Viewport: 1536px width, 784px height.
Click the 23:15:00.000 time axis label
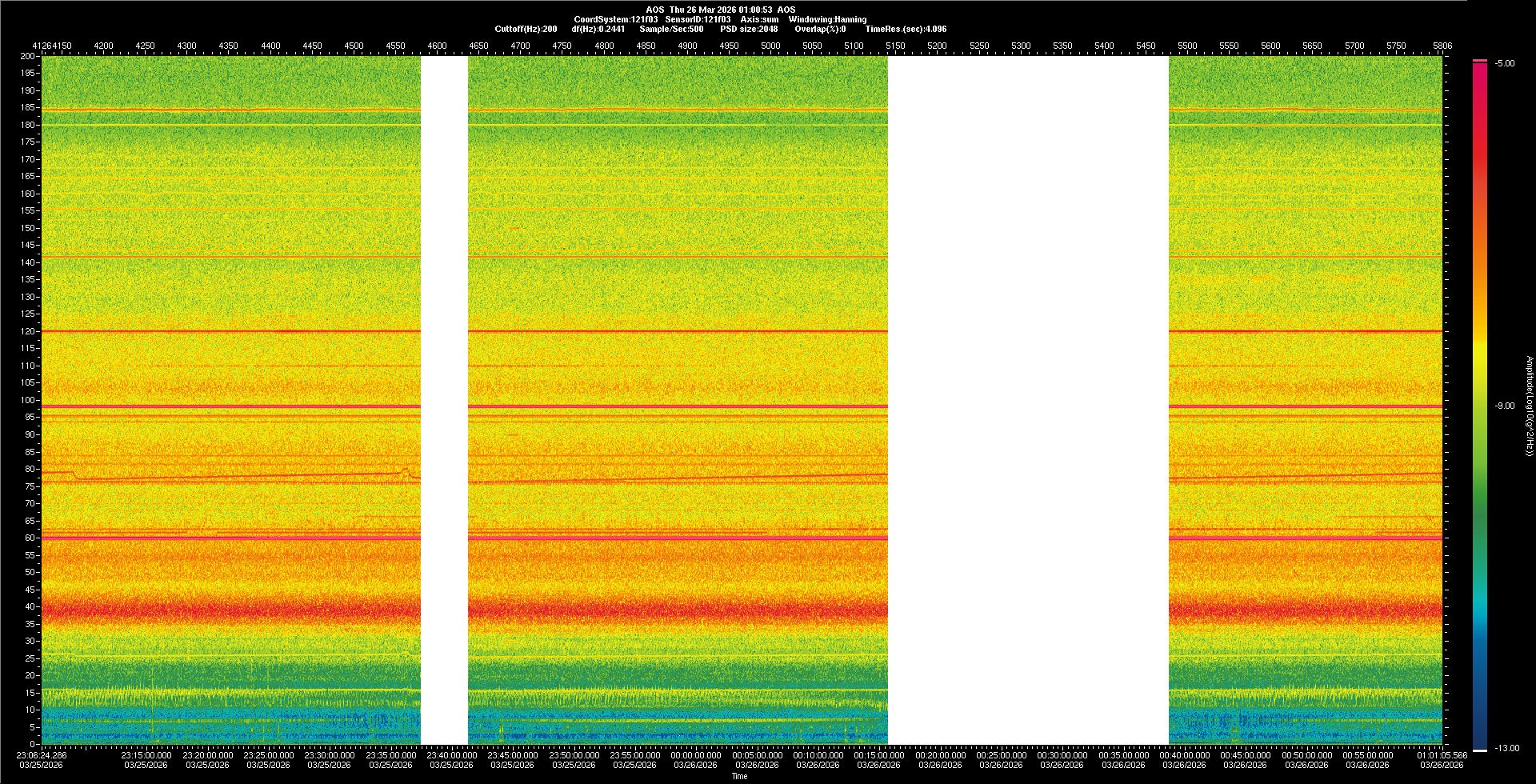pyautogui.click(x=146, y=755)
